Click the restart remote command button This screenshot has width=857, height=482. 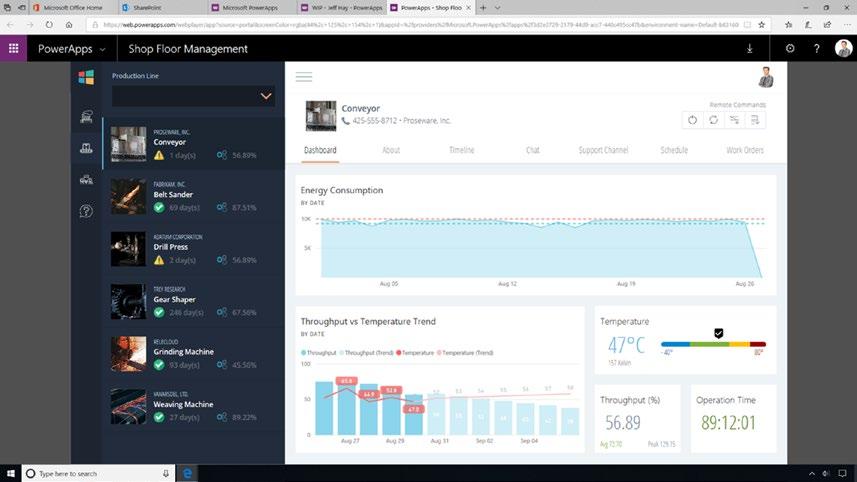click(x=713, y=120)
